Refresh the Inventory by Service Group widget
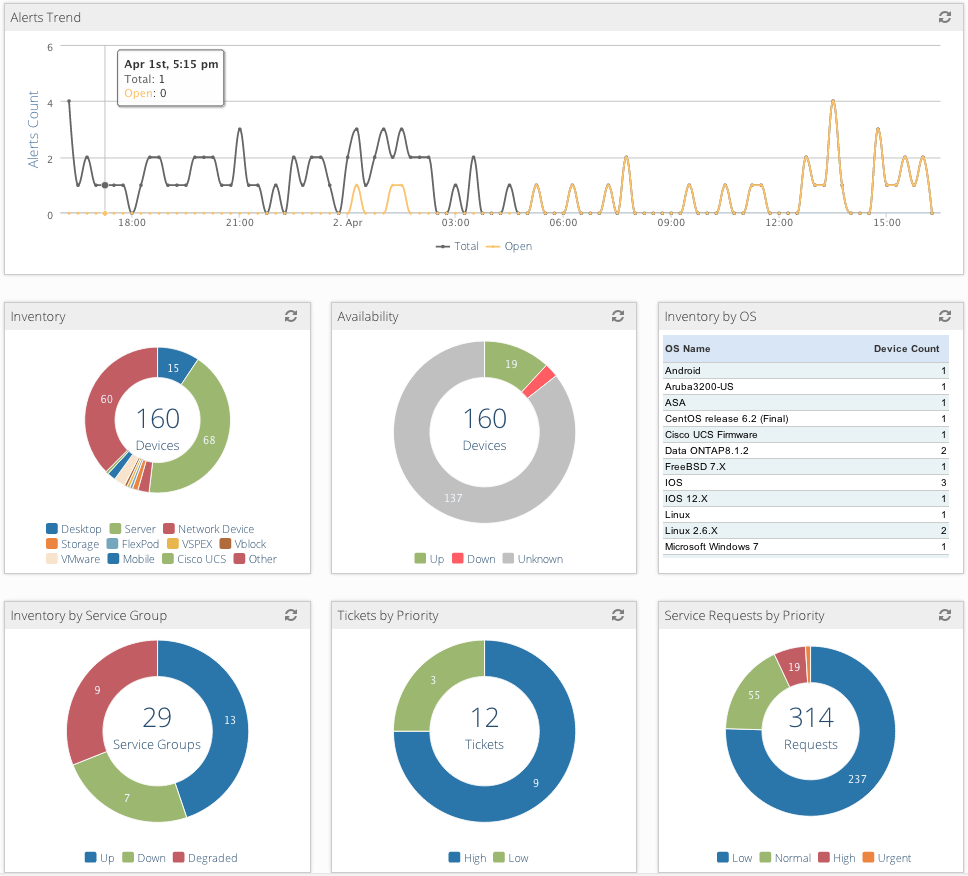968x876 pixels. coord(290,615)
